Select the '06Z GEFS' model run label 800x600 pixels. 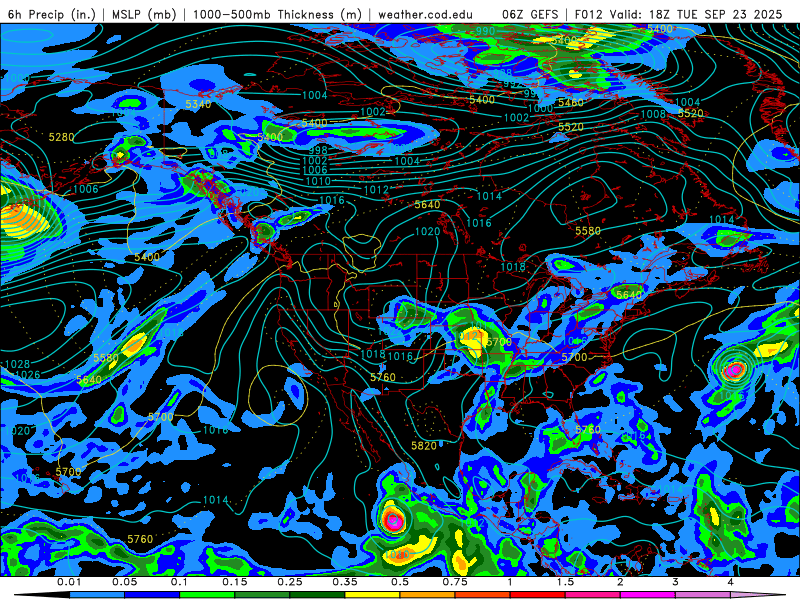530,14
